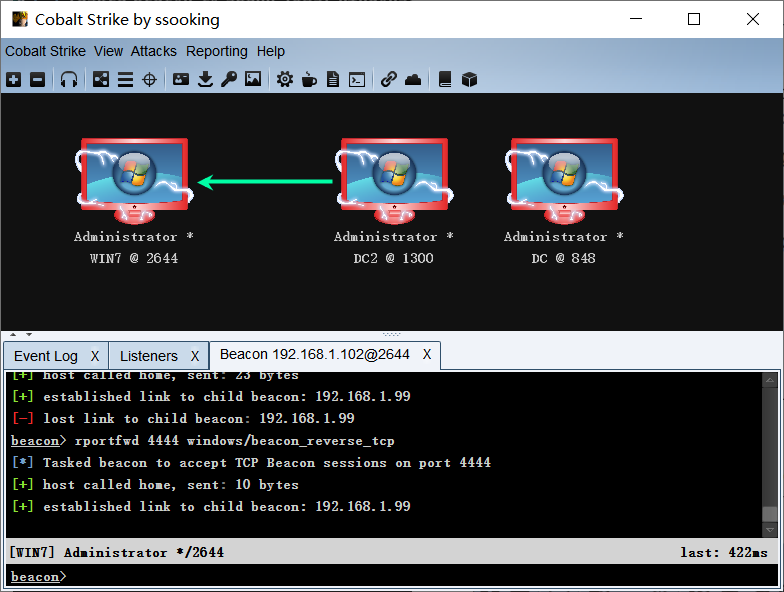Image resolution: width=784 pixels, height=592 pixels.
Task: Click 'host called home, sent: 10 bytes'
Action: (x=156, y=484)
